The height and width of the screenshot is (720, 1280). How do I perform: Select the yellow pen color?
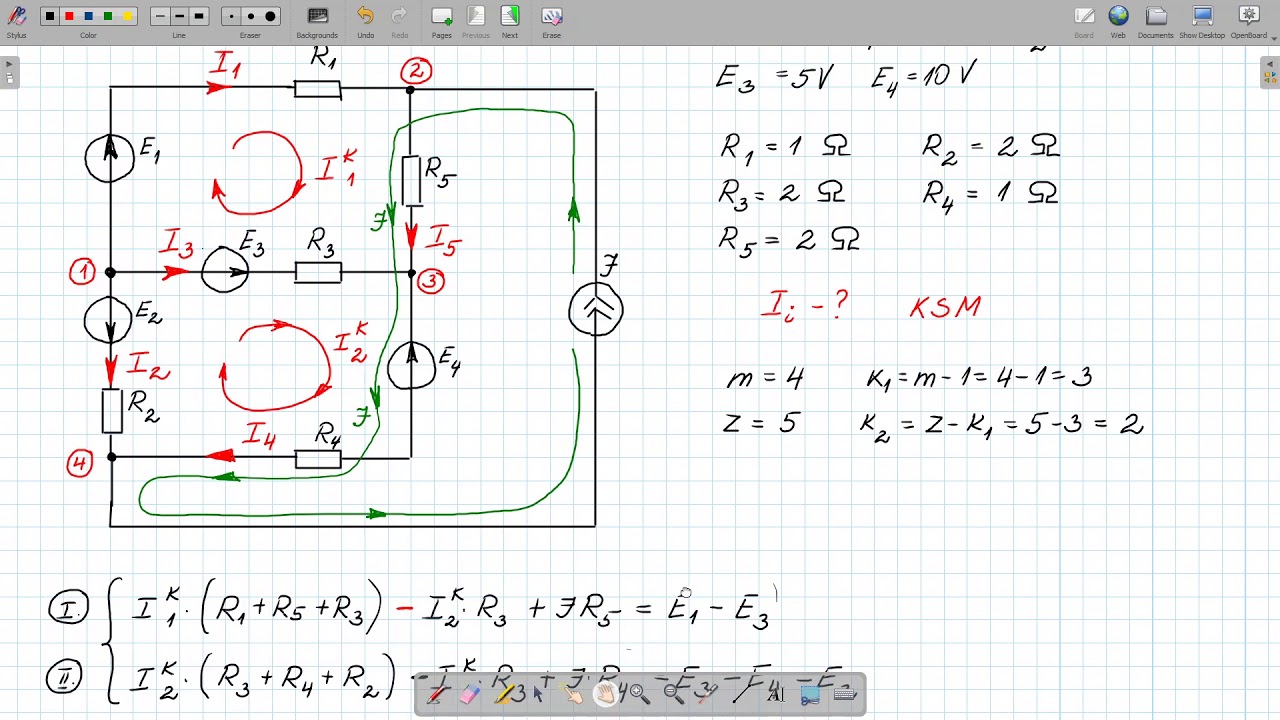127,16
